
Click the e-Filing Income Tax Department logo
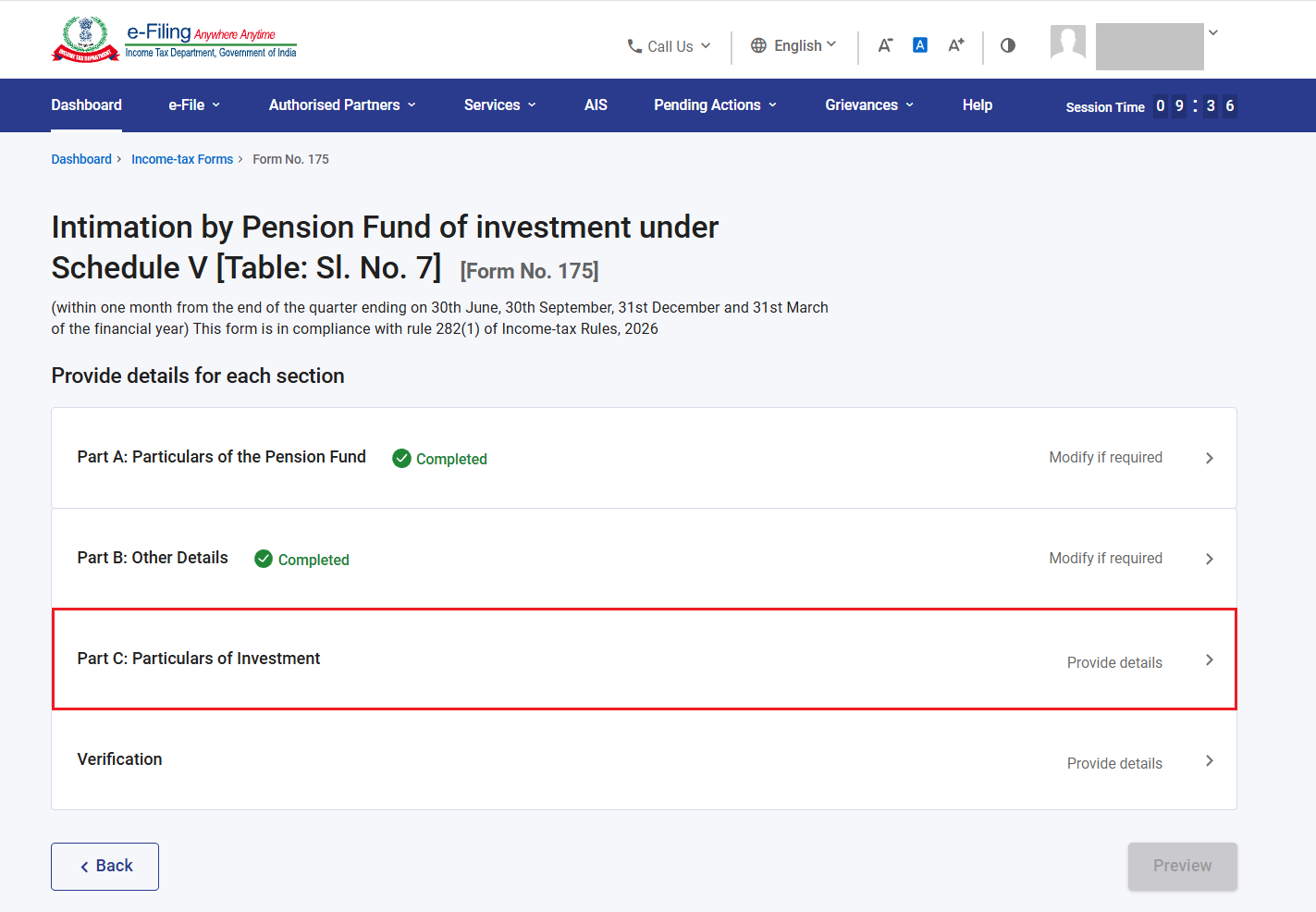(174, 40)
